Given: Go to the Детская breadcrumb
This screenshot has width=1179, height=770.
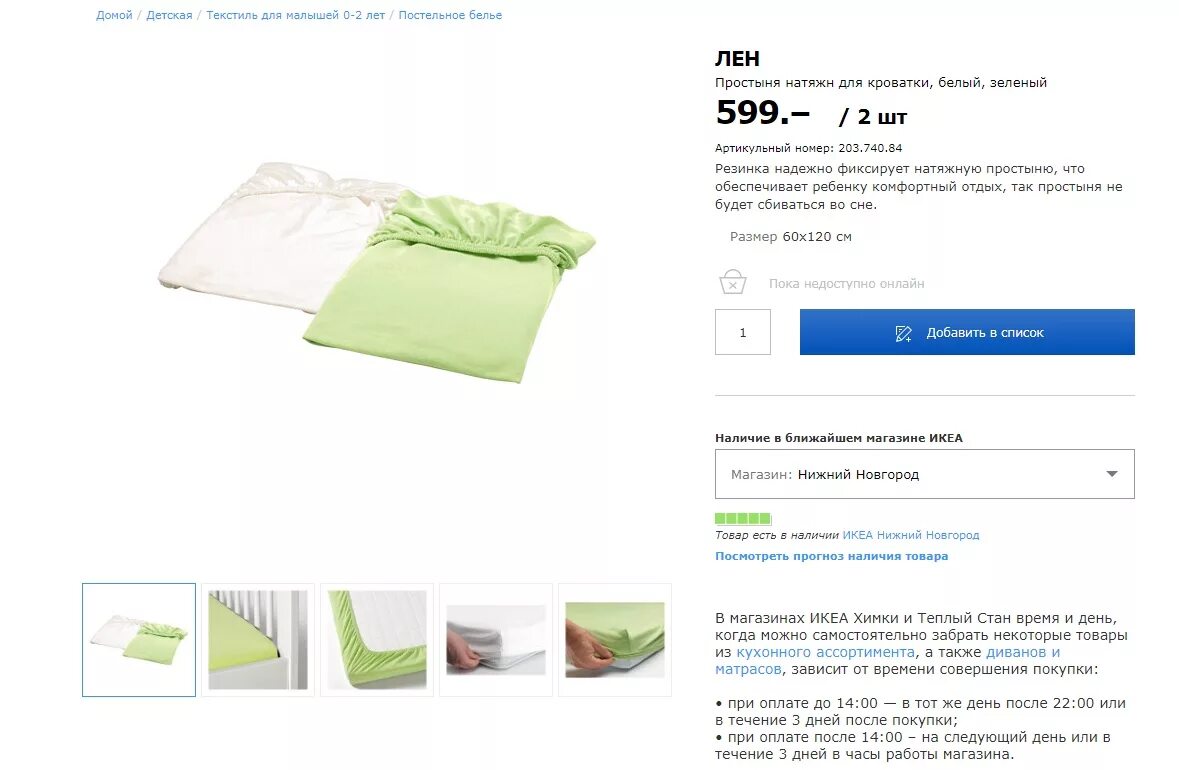Looking at the screenshot, I should point(169,15).
